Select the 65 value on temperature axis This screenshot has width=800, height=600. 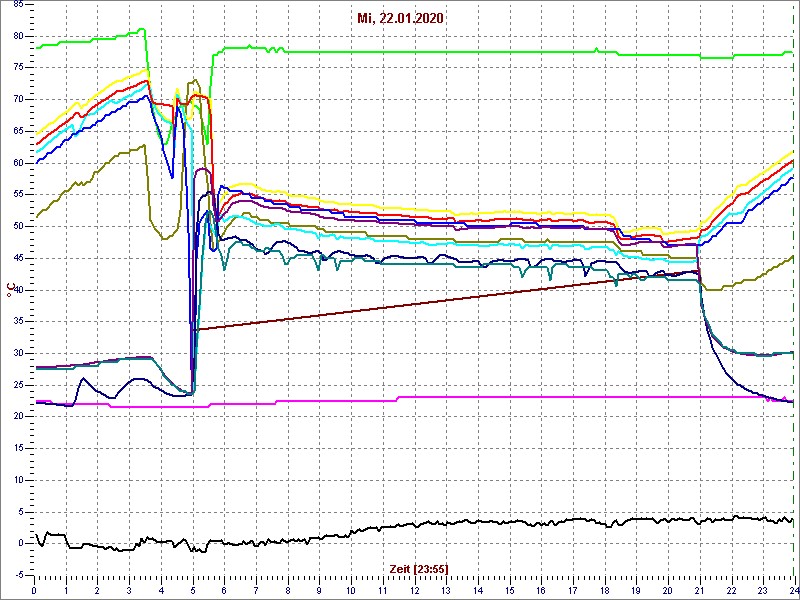tap(18, 132)
